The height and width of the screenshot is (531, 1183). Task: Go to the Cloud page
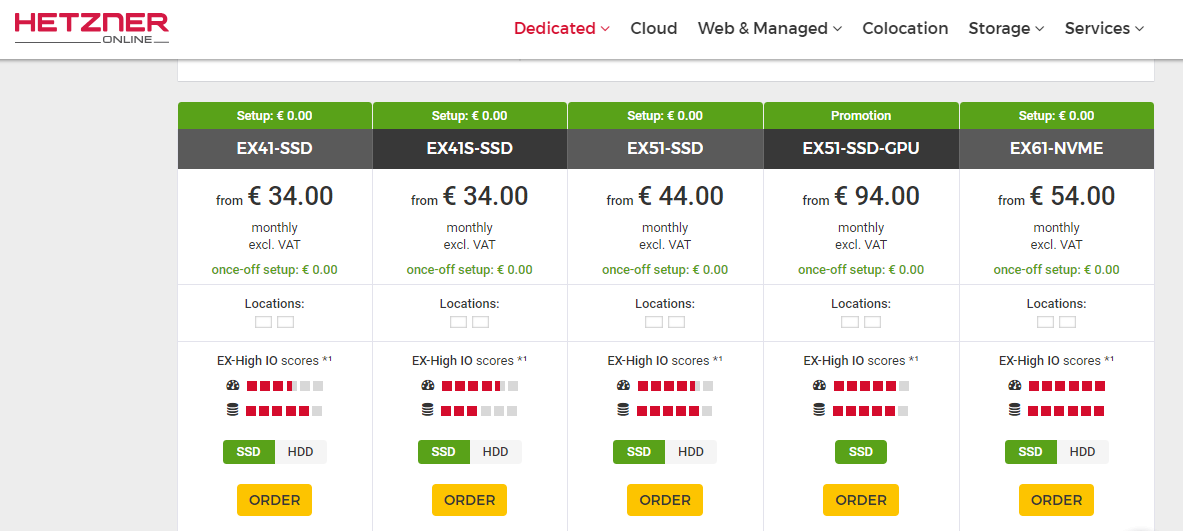(653, 28)
